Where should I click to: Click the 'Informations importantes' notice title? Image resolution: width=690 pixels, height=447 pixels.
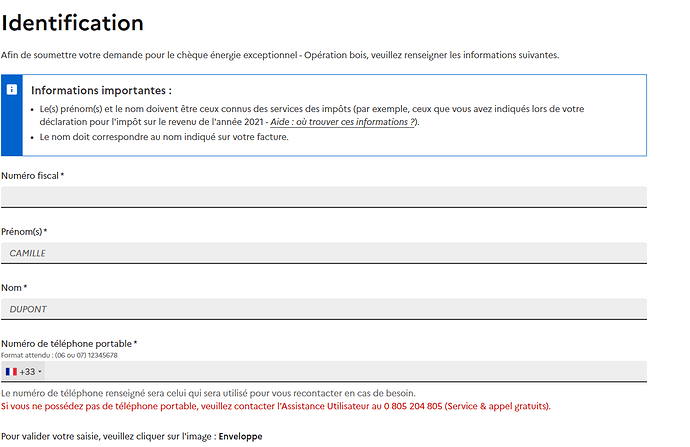click(101, 90)
